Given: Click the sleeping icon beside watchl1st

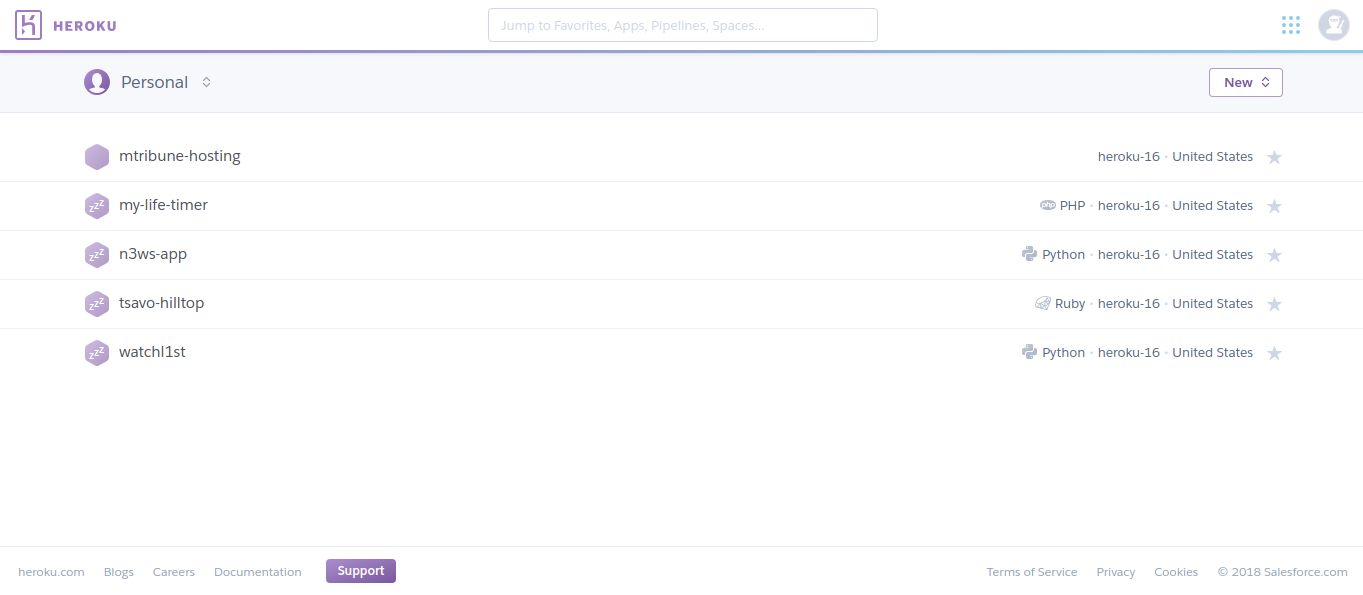Looking at the screenshot, I should point(97,353).
